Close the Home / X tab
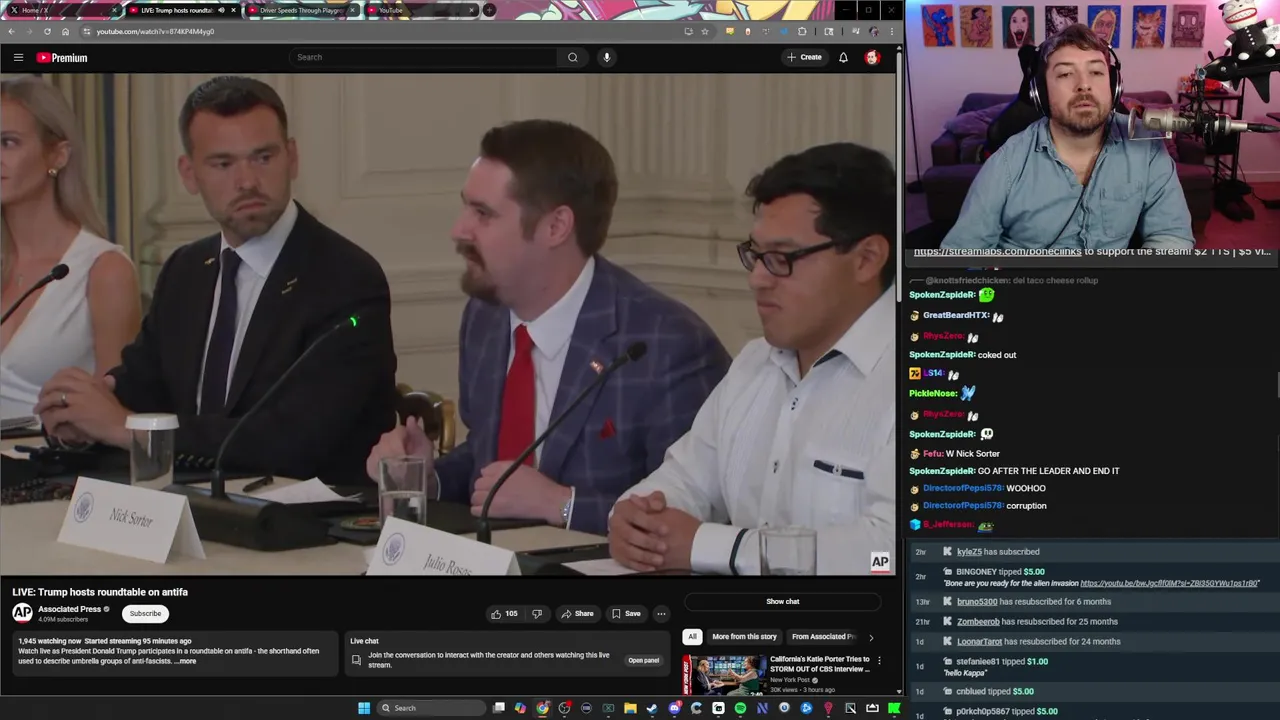This screenshot has width=1280, height=720. tap(114, 10)
